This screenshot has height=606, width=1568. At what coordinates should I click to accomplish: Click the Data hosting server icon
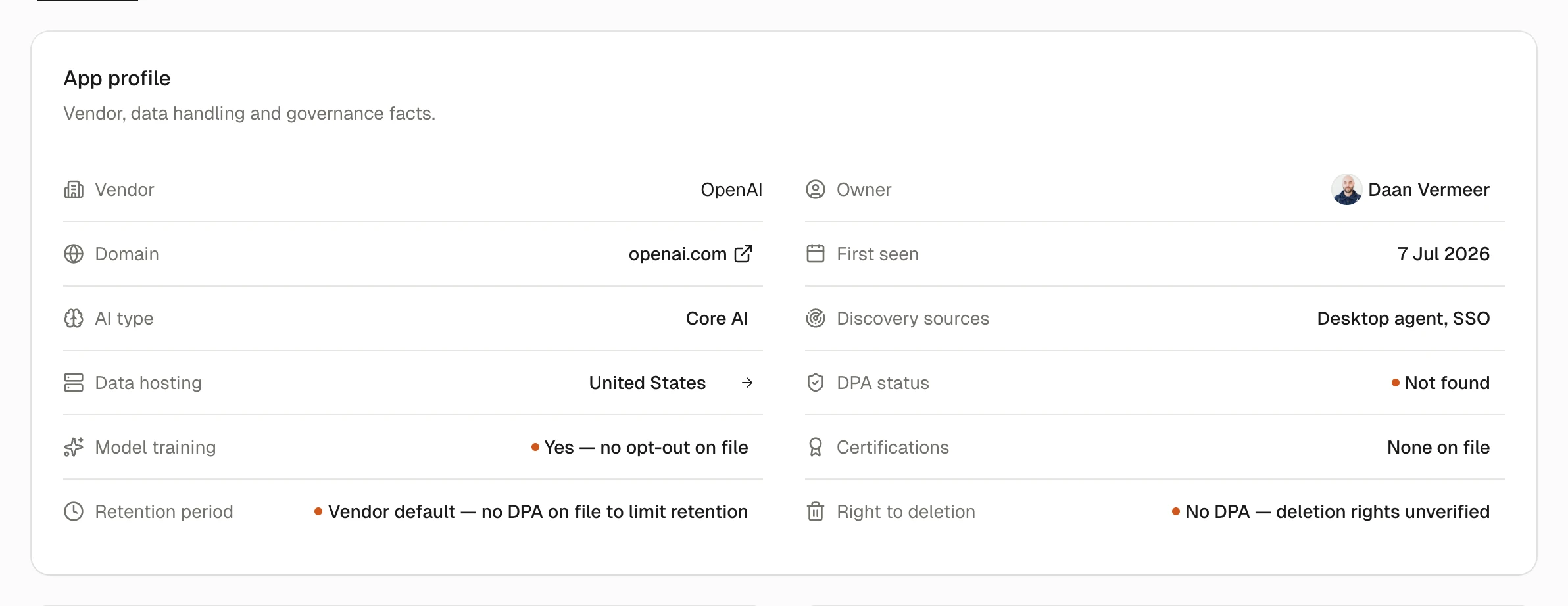coord(74,383)
